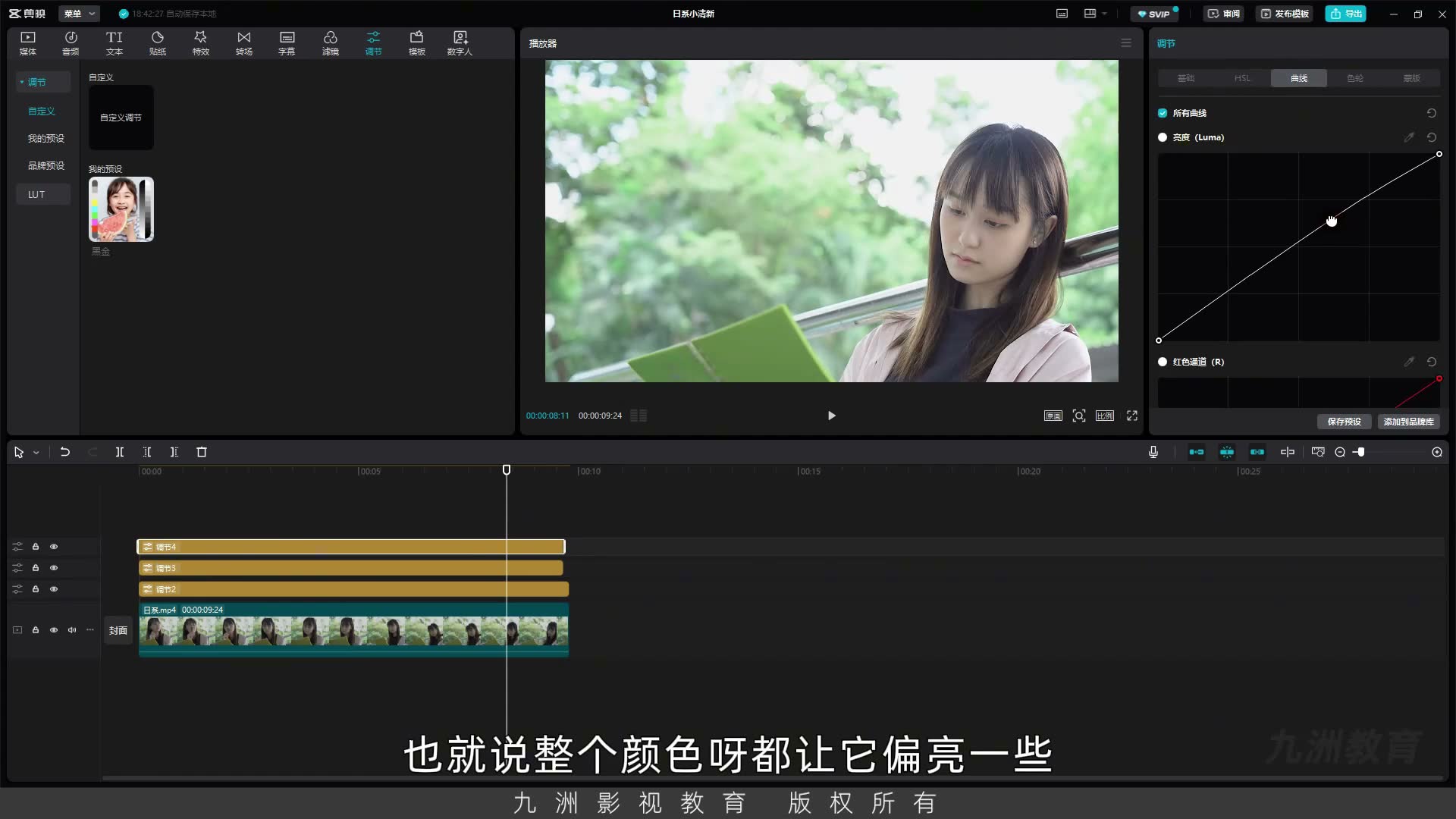Click the 封面 cover button
This screenshot has width=1456, height=819.
pyautogui.click(x=118, y=630)
